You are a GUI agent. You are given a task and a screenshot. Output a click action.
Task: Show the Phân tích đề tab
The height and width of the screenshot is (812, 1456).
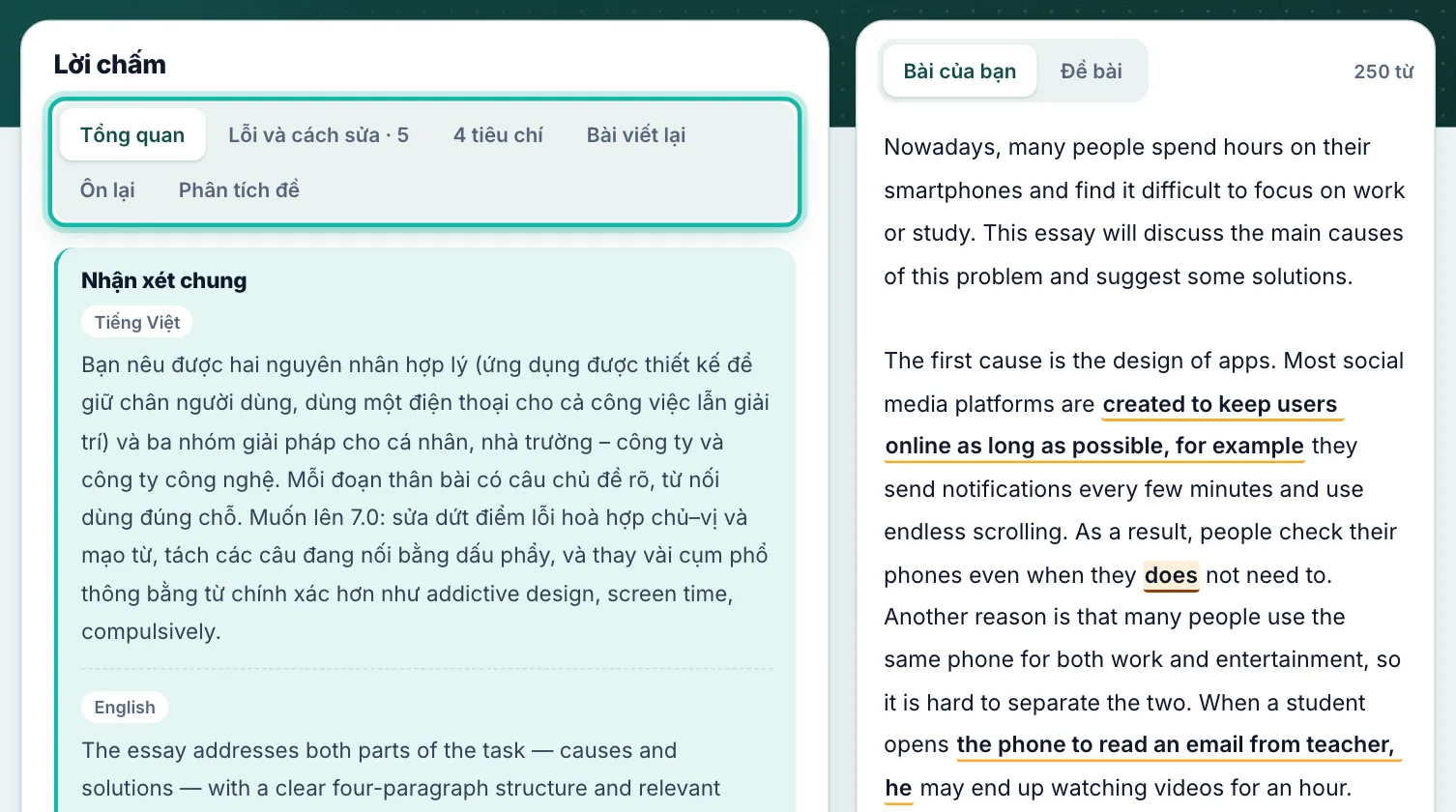tap(239, 189)
